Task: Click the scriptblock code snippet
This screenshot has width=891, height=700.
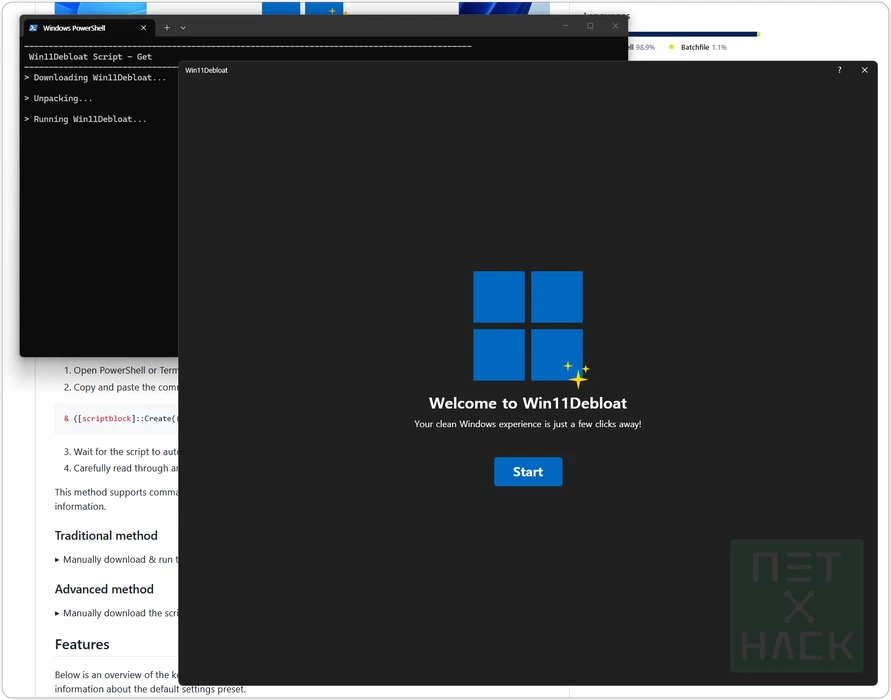Action: (x=118, y=419)
